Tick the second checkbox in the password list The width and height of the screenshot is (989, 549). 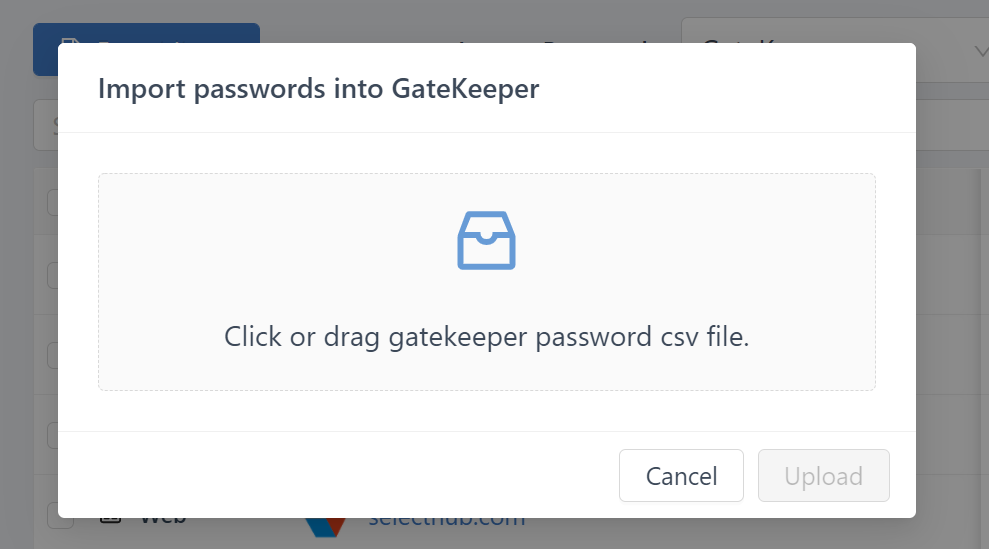(x=52, y=274)
